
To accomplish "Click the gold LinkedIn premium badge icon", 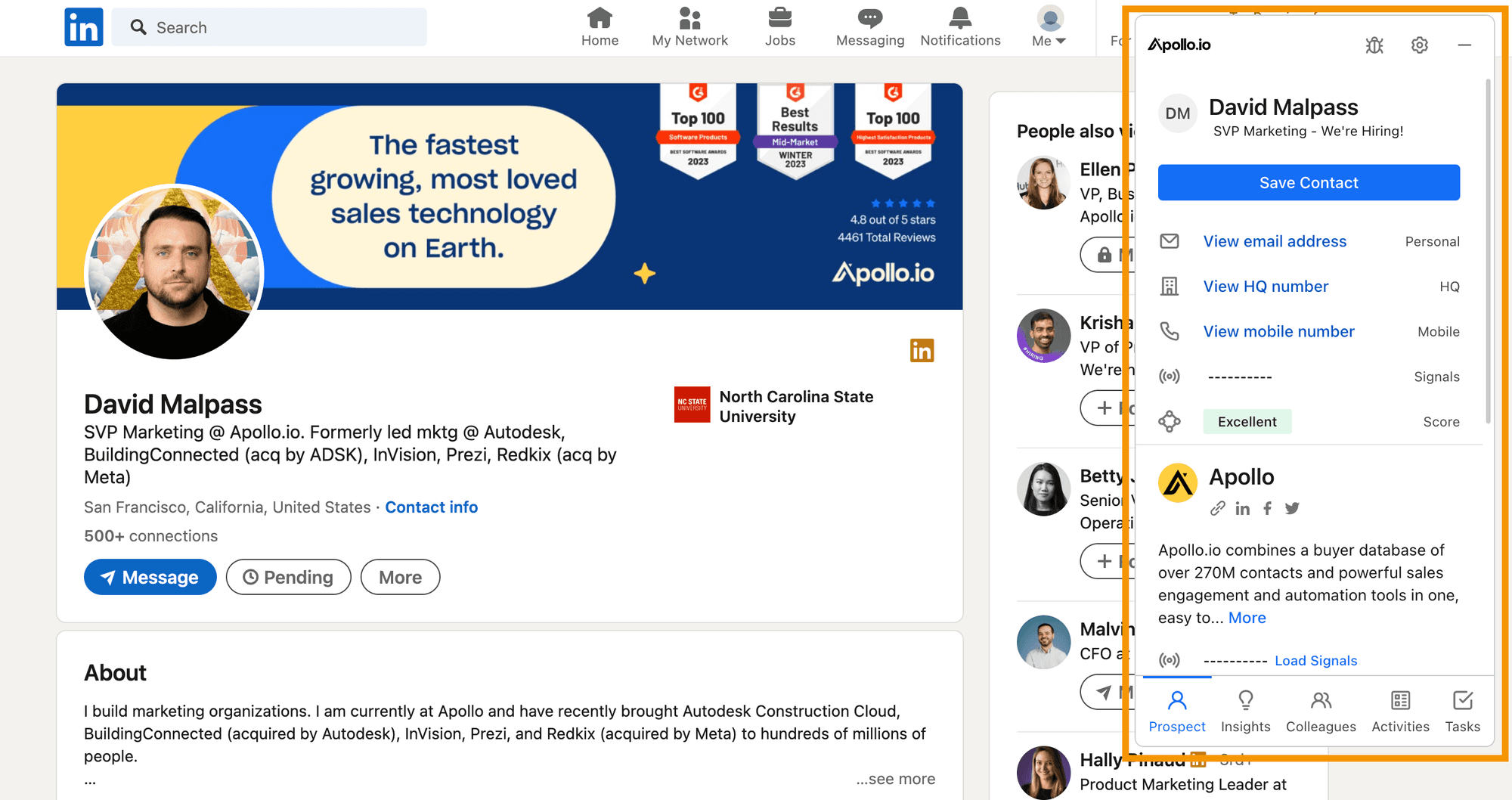I will tap(922, 350).
